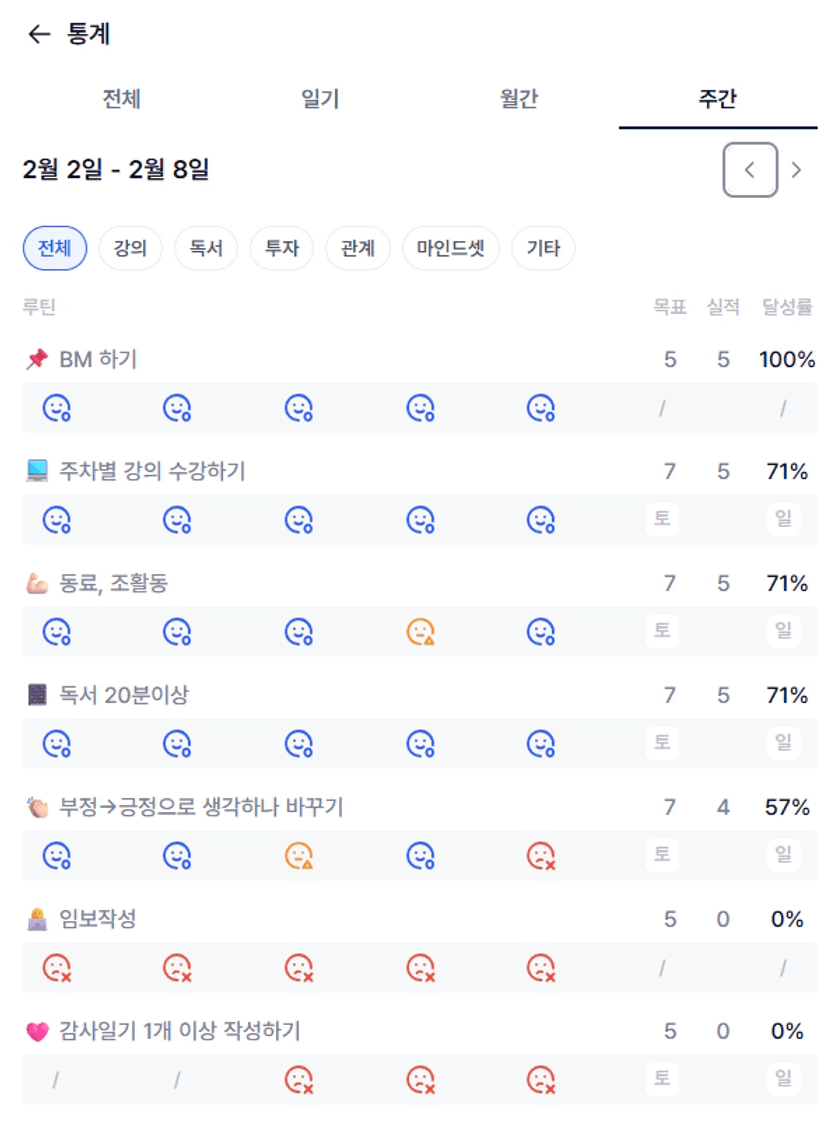Switch to the 월간 tab
Image resolution: width=827 pixels, height=1132 pixels.
coord(519,99)
